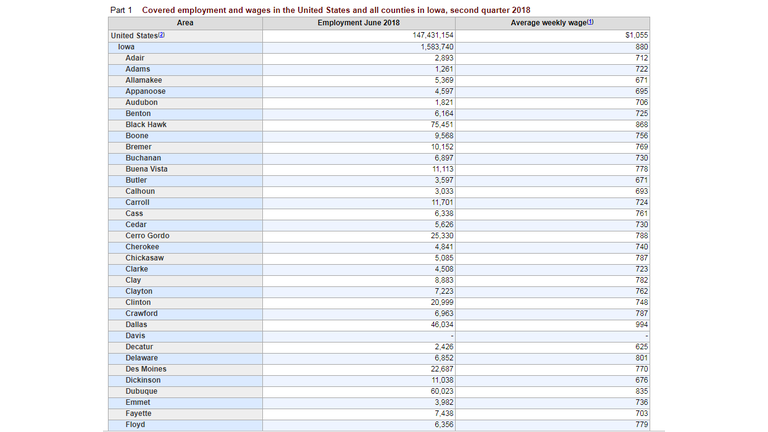768x432 pixels.
Task: Click Dubuque employment value 60,023
Action: (441, 391)
